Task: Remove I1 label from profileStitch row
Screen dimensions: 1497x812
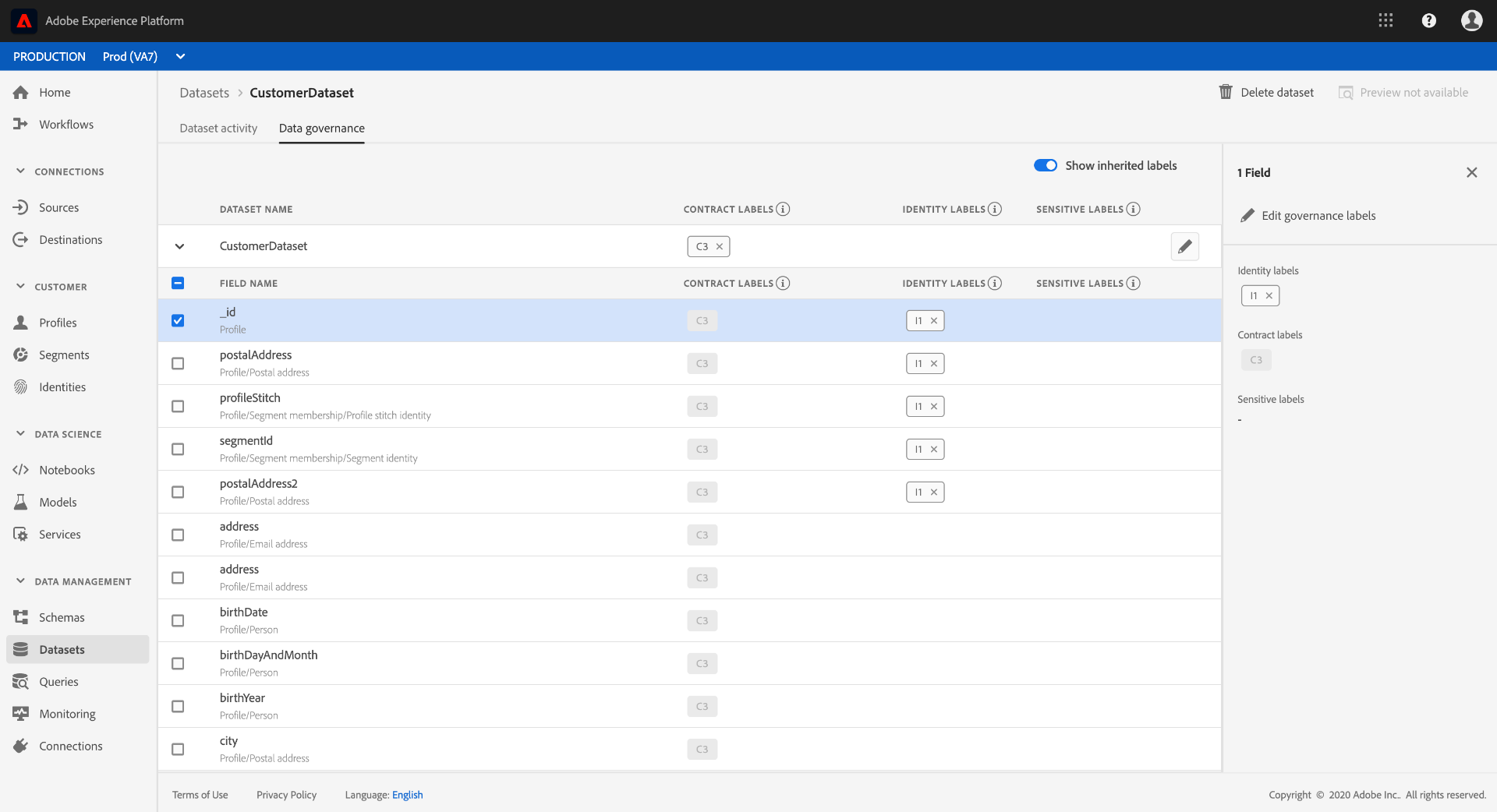Action: pos(934,407)
